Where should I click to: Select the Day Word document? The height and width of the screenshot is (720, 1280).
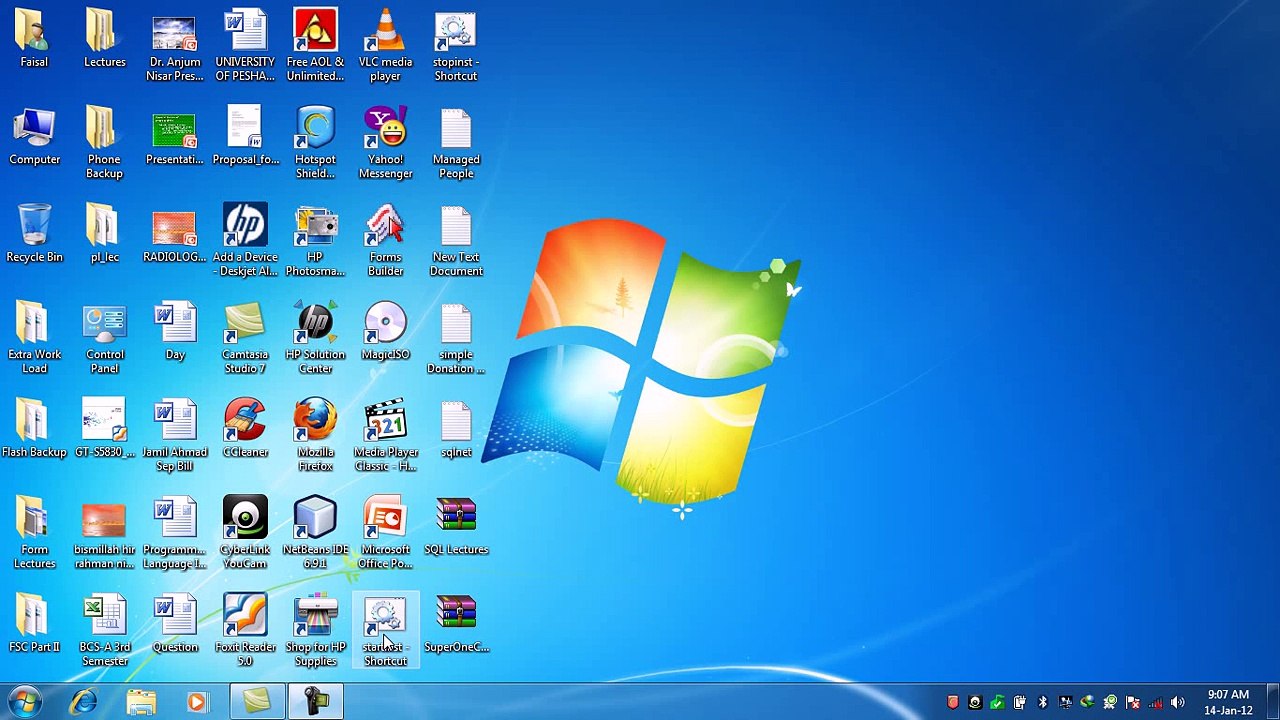point(175,332)
